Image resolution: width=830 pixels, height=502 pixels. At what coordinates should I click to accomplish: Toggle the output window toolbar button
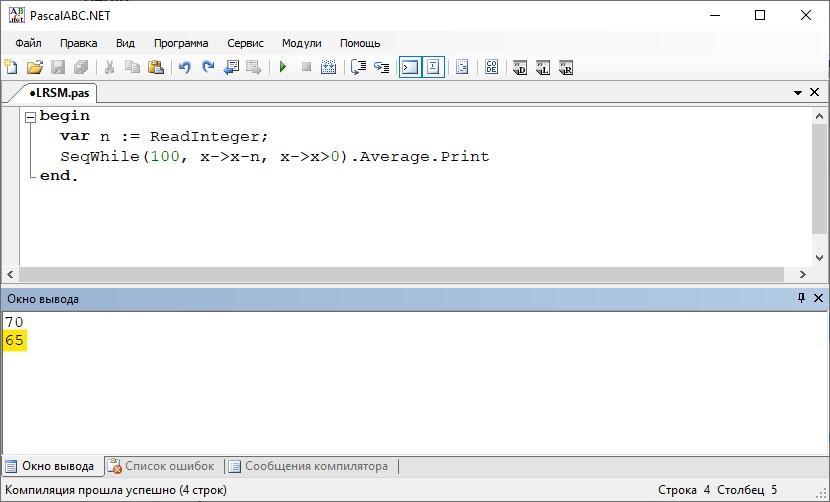click(410, 67)
